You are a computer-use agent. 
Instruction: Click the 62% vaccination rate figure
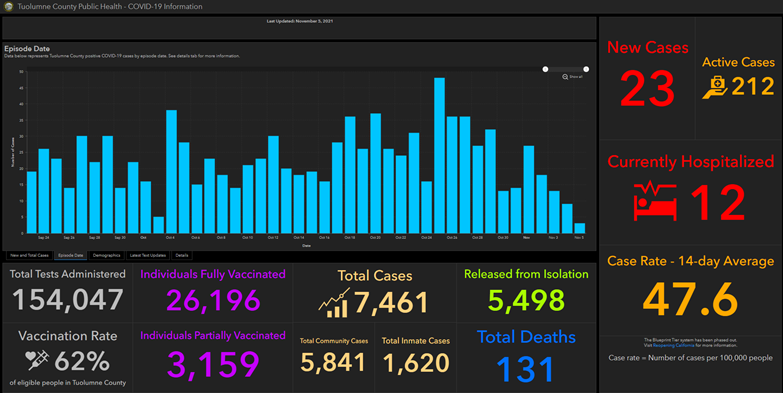(82, 361)
